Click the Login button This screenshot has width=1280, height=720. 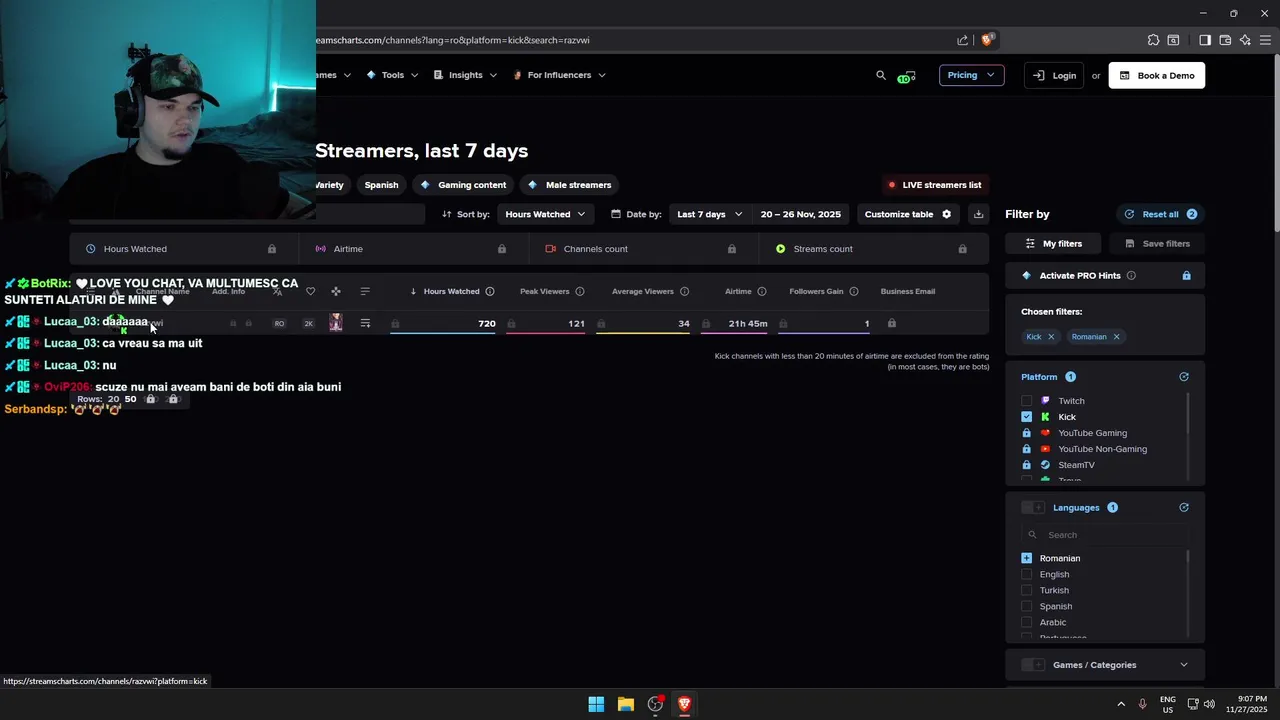(1054, 75)
